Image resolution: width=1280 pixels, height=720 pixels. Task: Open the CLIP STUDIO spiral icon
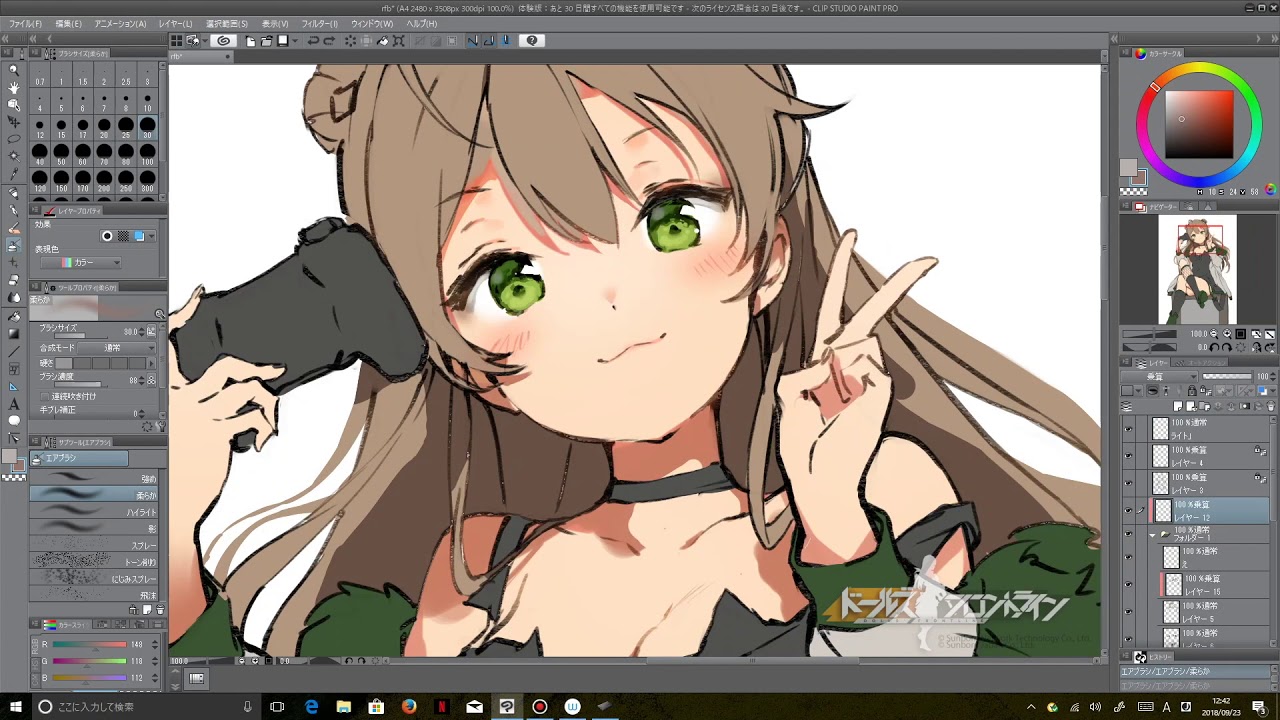pyautogui.click(x=224, y=41)
